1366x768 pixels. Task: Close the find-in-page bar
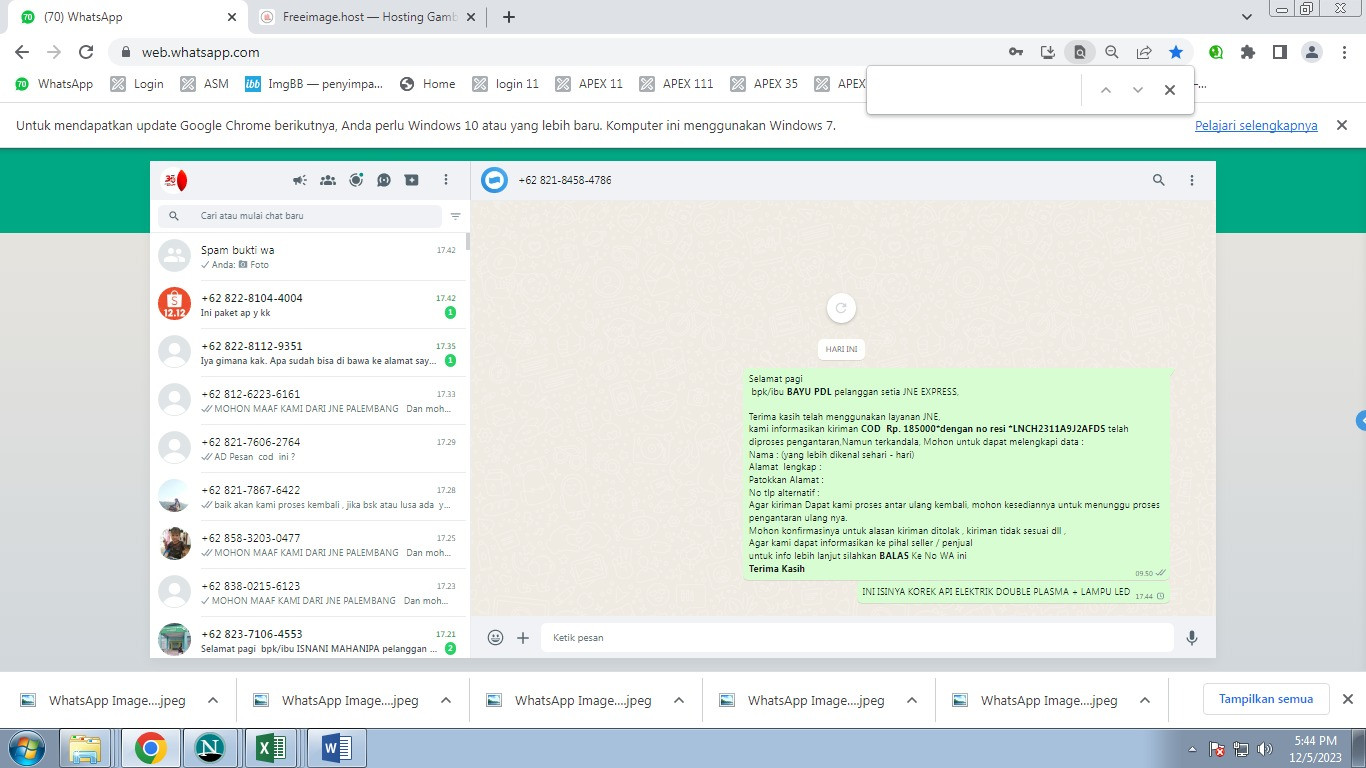point(1170,90)
